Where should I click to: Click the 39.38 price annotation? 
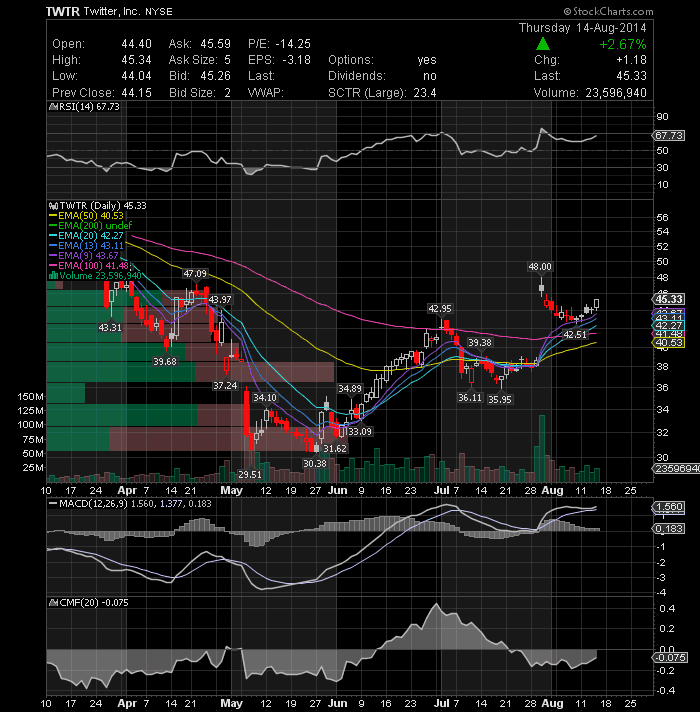pyautogui.click(x=480, y=343)
